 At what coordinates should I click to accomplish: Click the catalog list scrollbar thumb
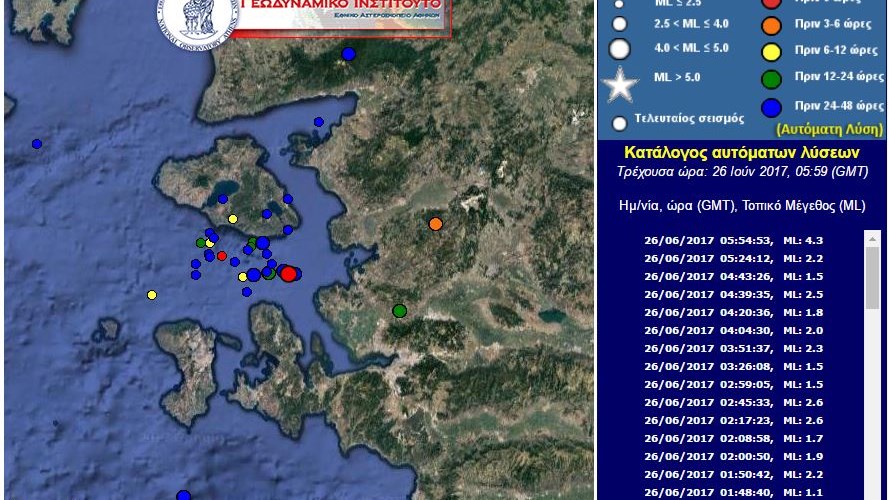pyautogui.click(x=873, y=278)
